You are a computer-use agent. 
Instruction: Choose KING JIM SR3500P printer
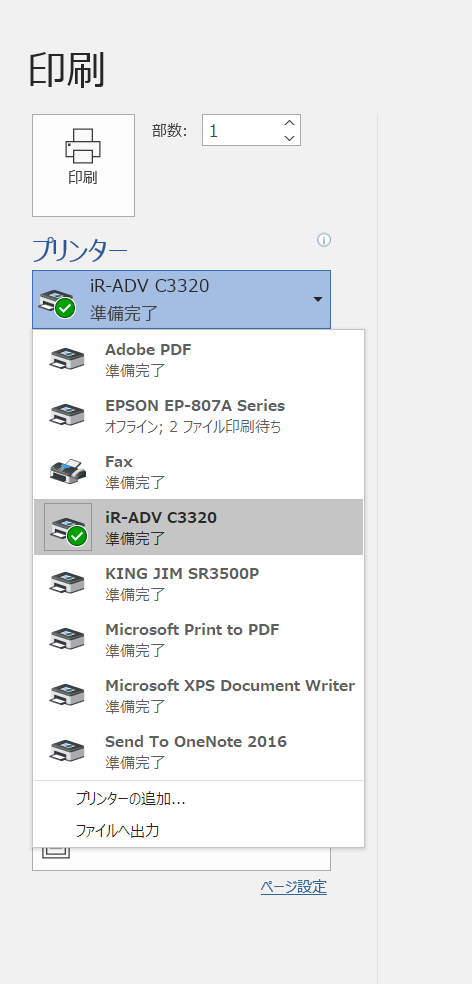click(198, 583)
